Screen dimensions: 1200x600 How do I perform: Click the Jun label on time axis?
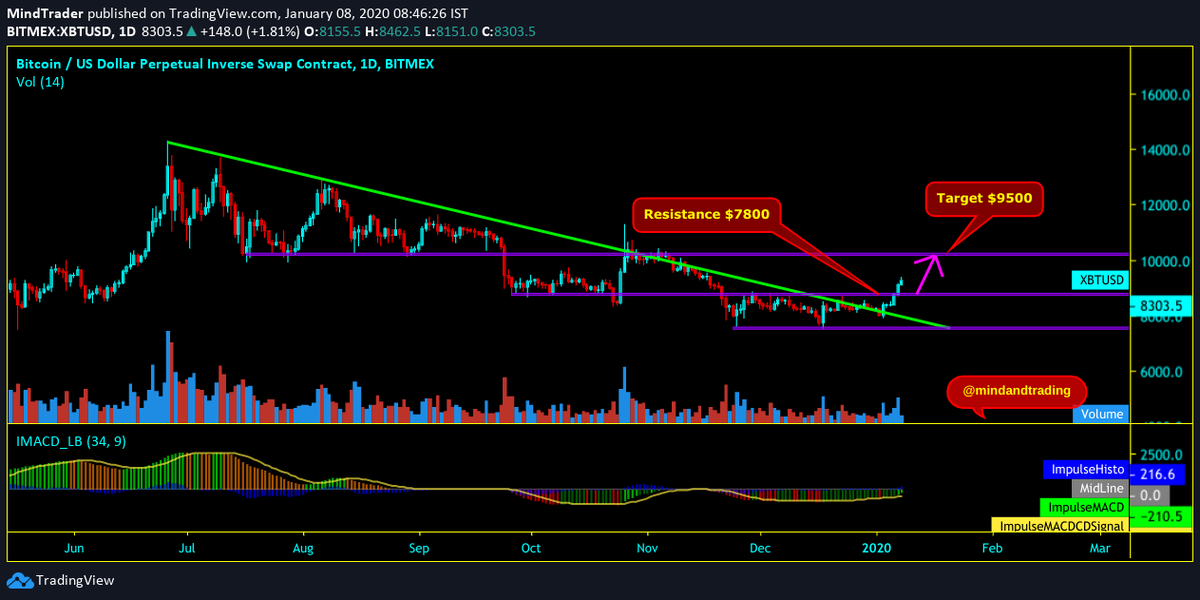(73, 549)
